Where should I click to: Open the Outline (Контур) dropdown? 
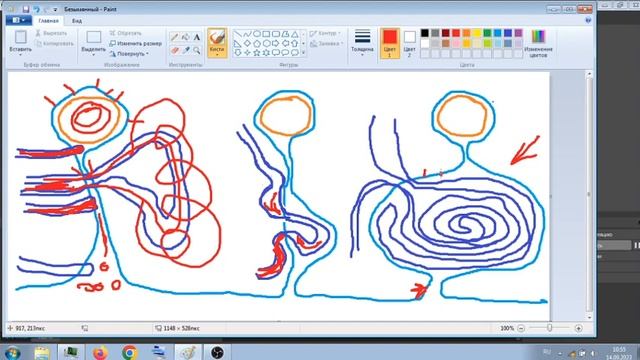[325, 33]
